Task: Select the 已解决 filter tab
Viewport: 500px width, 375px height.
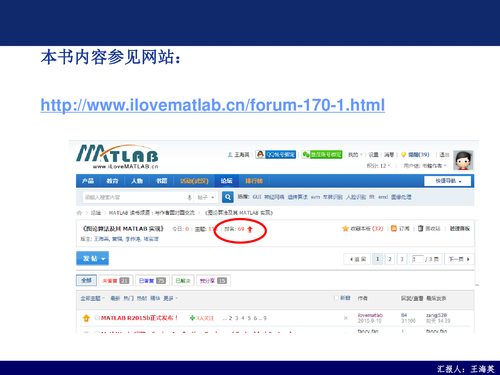Action: [x=183, y=281]
